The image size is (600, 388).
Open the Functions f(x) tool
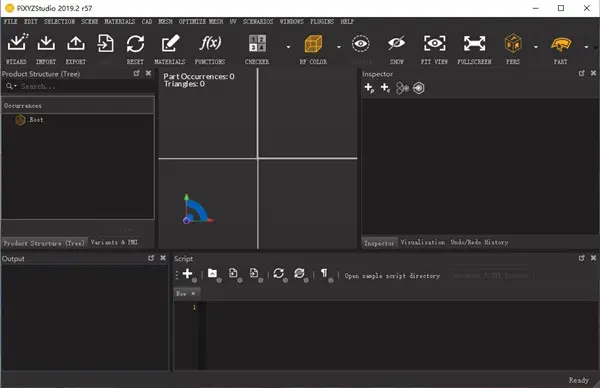[x=210, y=43]
